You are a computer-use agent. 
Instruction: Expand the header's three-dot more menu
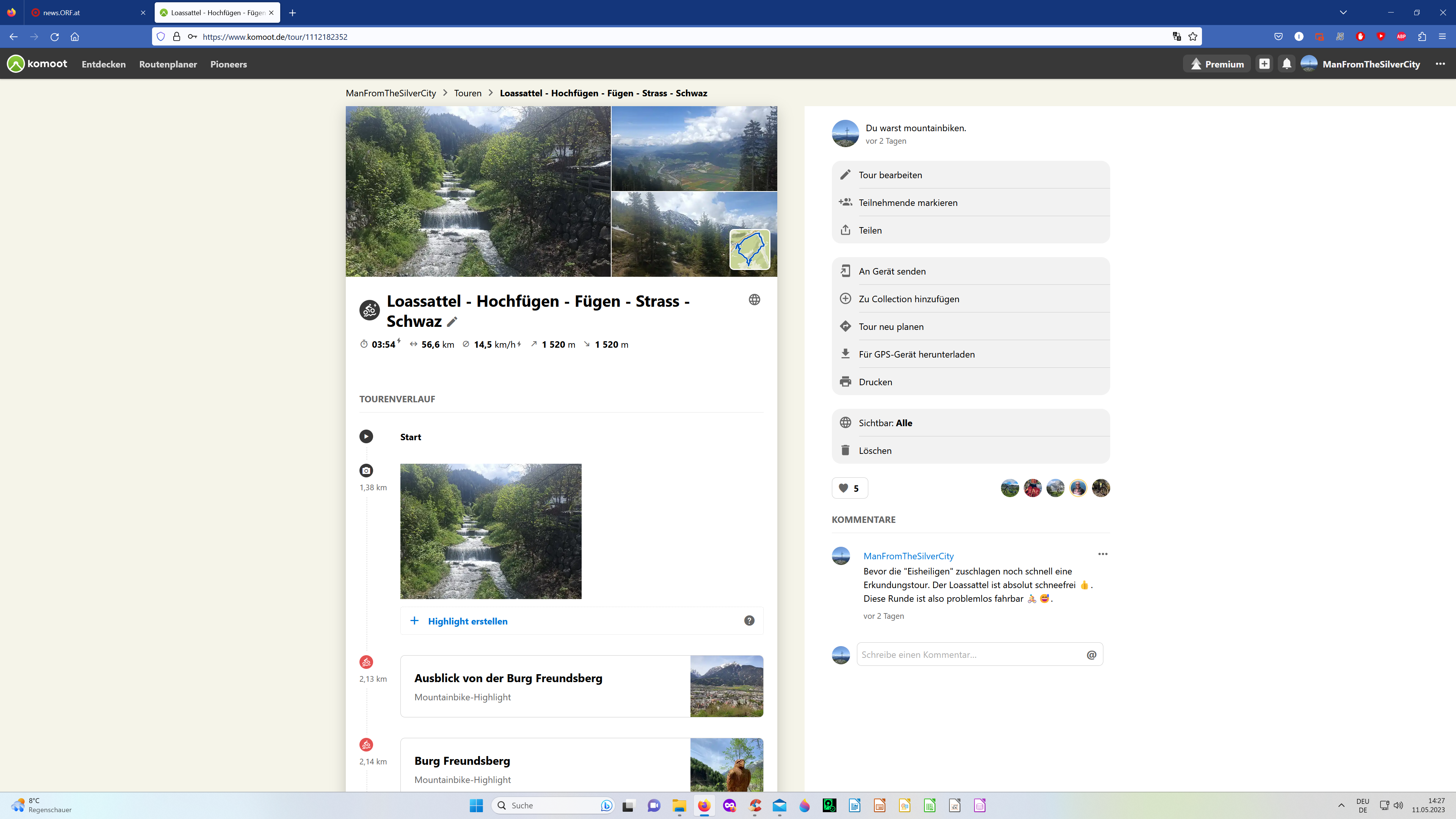click(x=1440, y=64)
